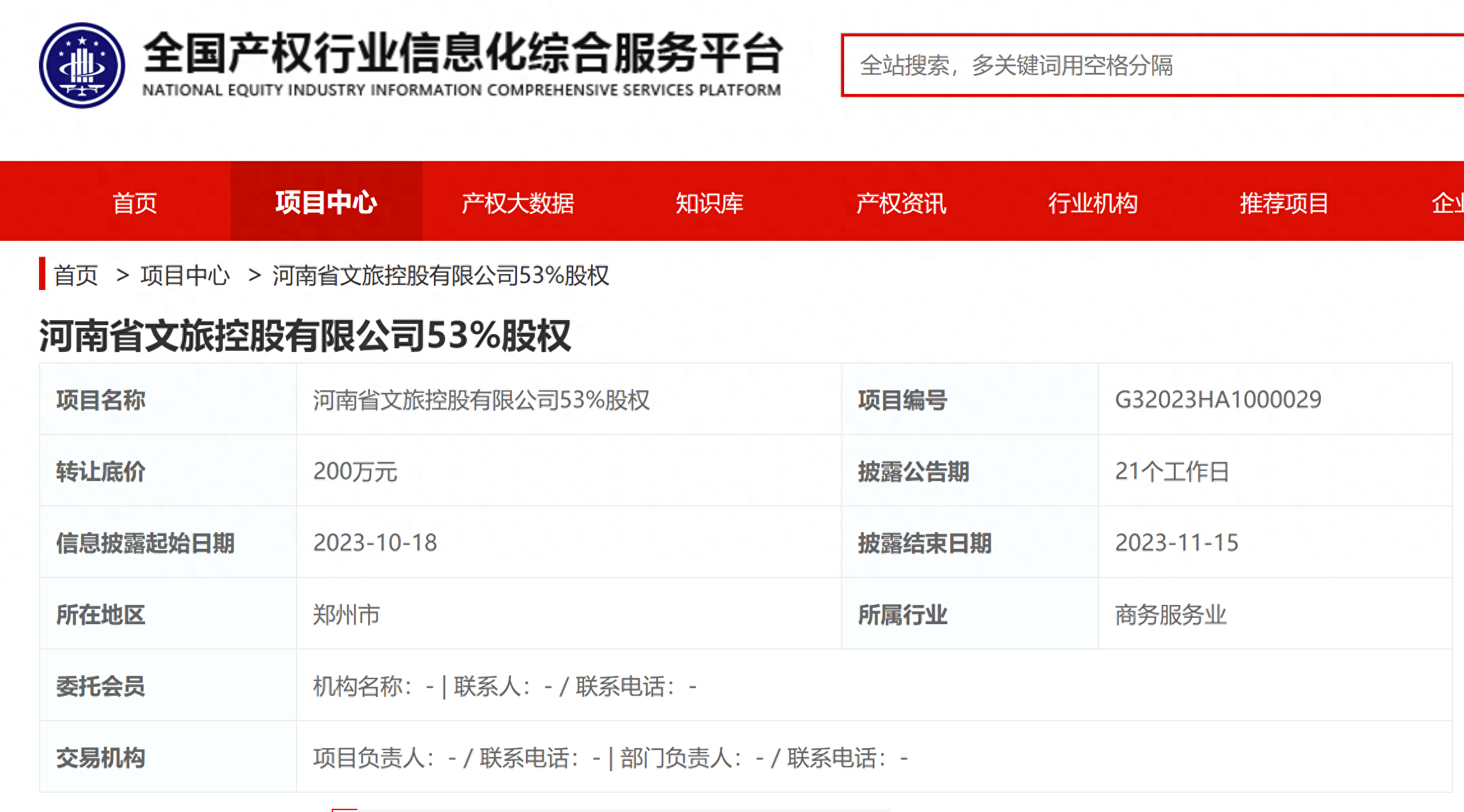Click the 所属行业 label cell
Viewport: 1464px width, 812px height.
point(970,614)
